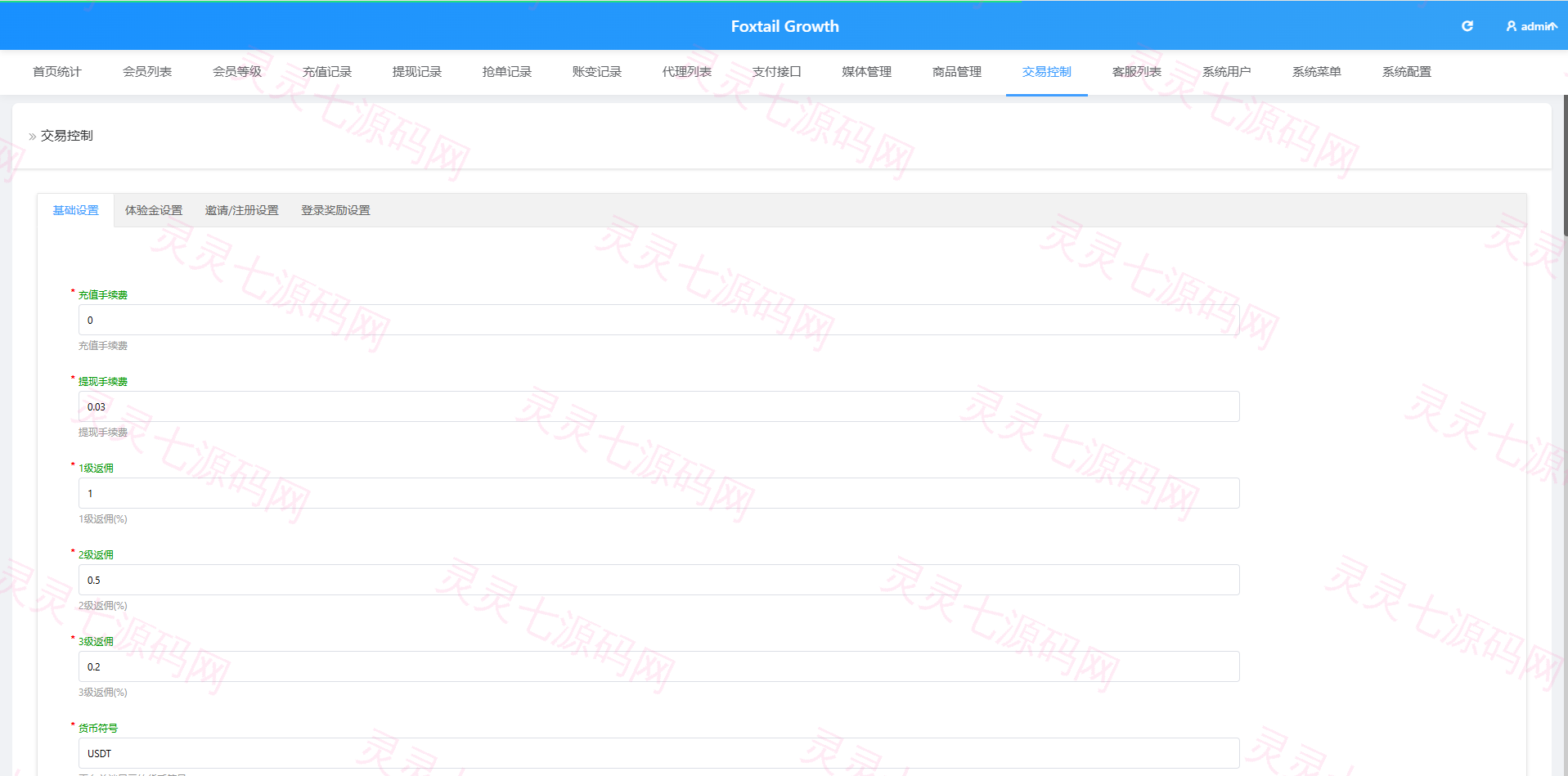Open 系统配置 menu item
1568x776 pixels.
point(1407,72)
